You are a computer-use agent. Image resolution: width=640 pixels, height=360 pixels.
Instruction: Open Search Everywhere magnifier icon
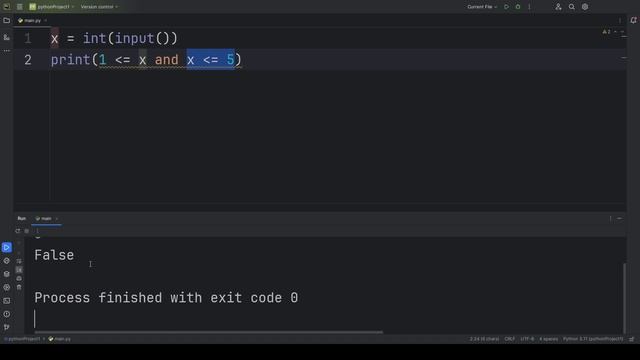(x=572, y=7)
